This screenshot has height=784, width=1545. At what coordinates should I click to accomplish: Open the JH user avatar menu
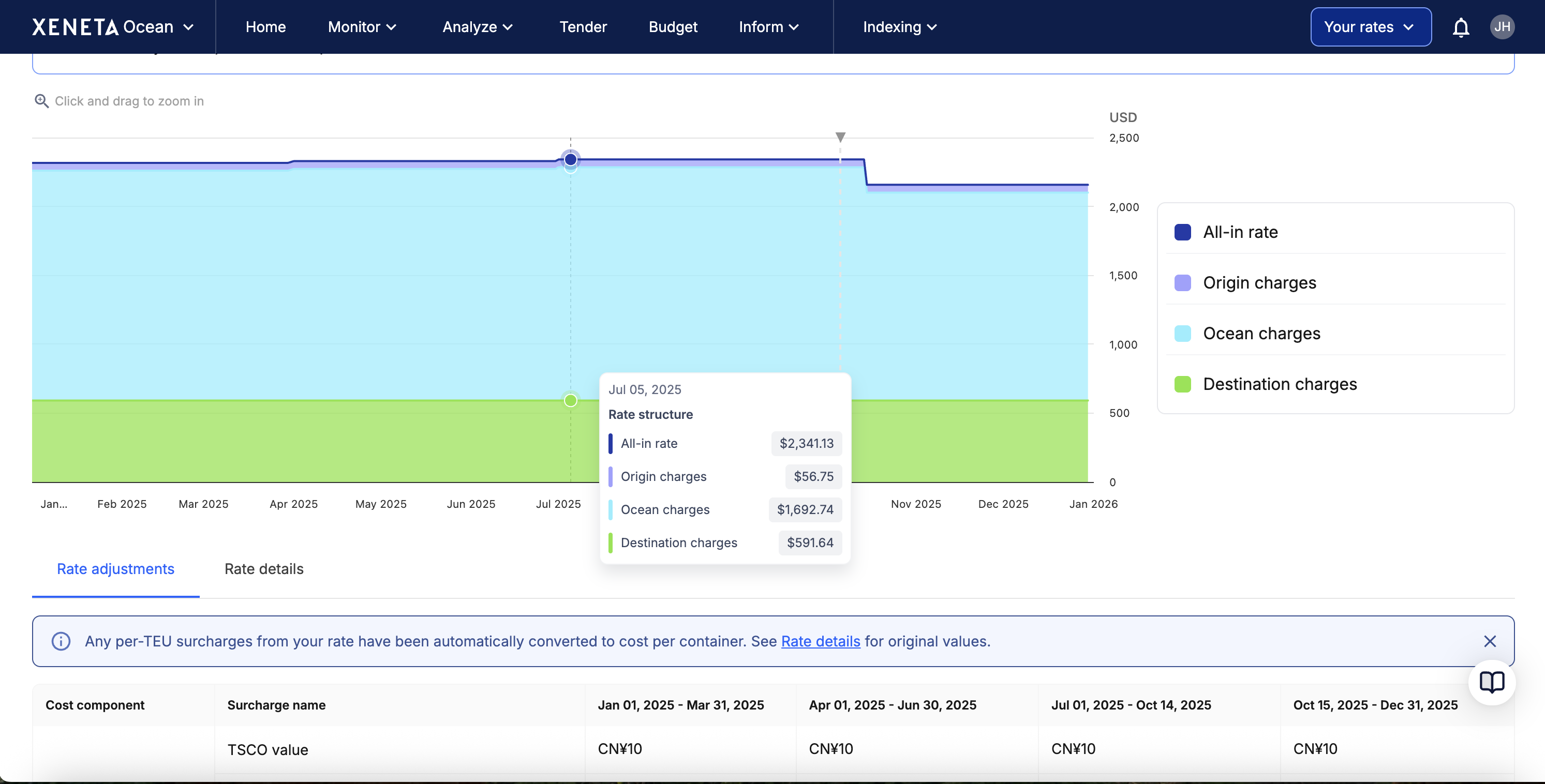1502,27
